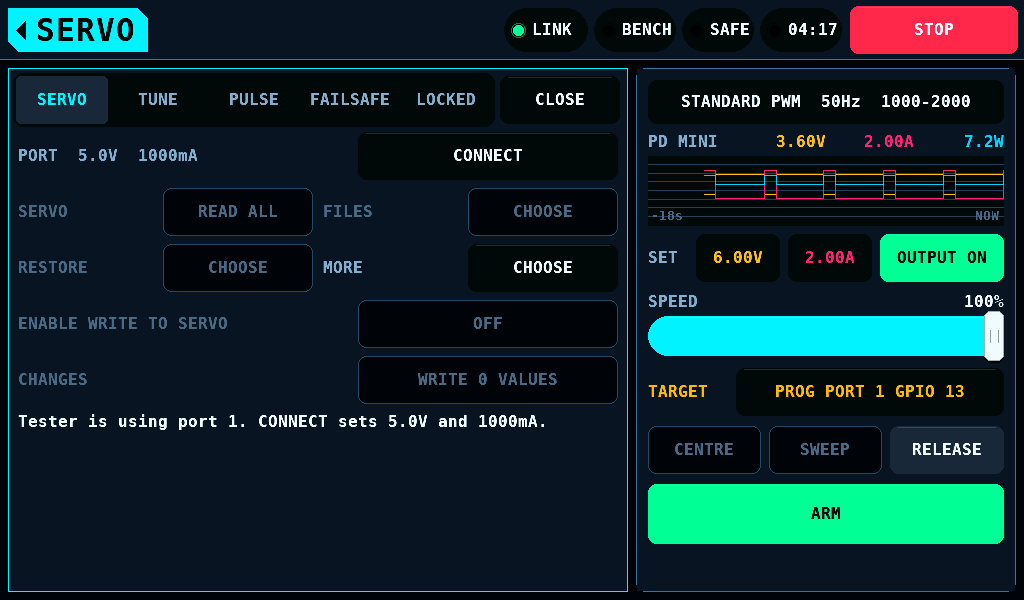1024x600 pixels.
Task: Open the RESTORE Choose selector
Action: [238, 268]
